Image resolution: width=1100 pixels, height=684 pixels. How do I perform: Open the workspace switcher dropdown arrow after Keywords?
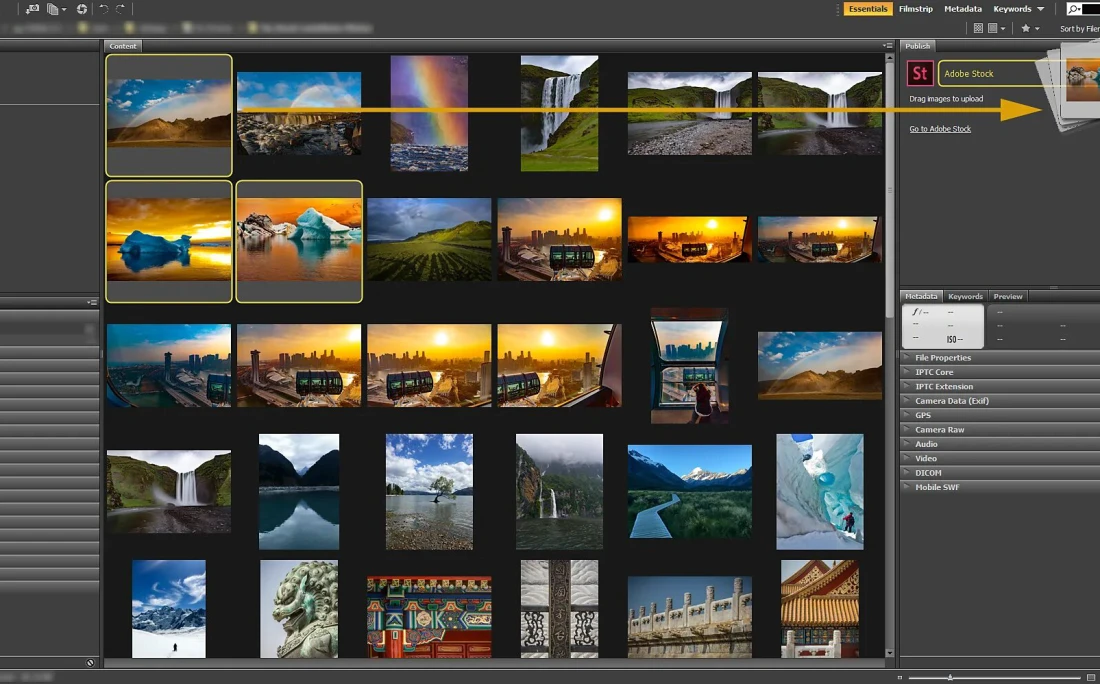click(1041, 9)
